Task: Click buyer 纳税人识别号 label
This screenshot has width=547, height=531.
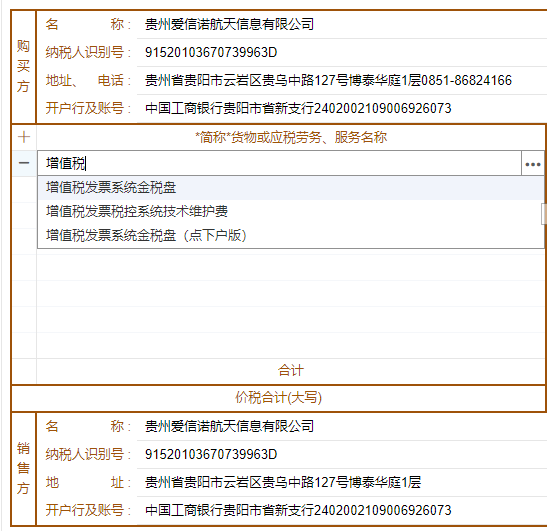Action: pyautogui.click(x=88, y=53)
